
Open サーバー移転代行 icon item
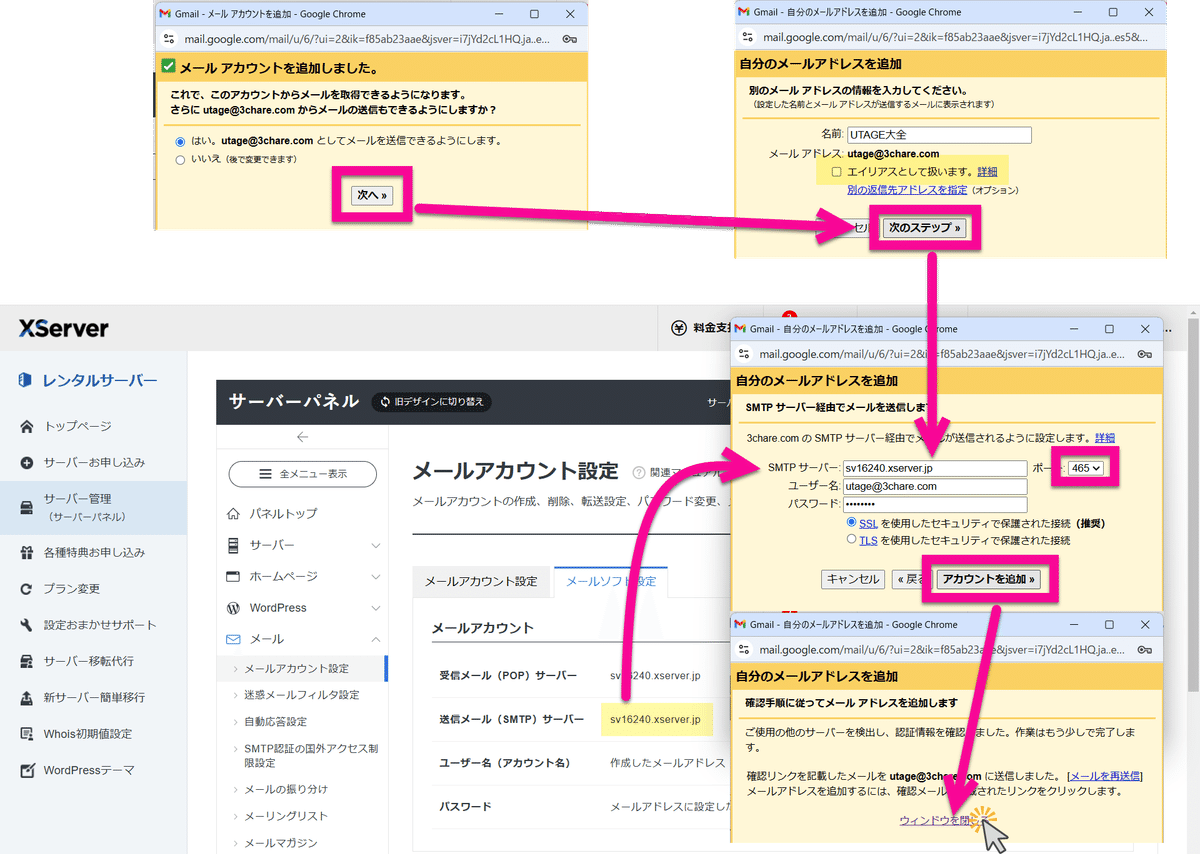27,661
